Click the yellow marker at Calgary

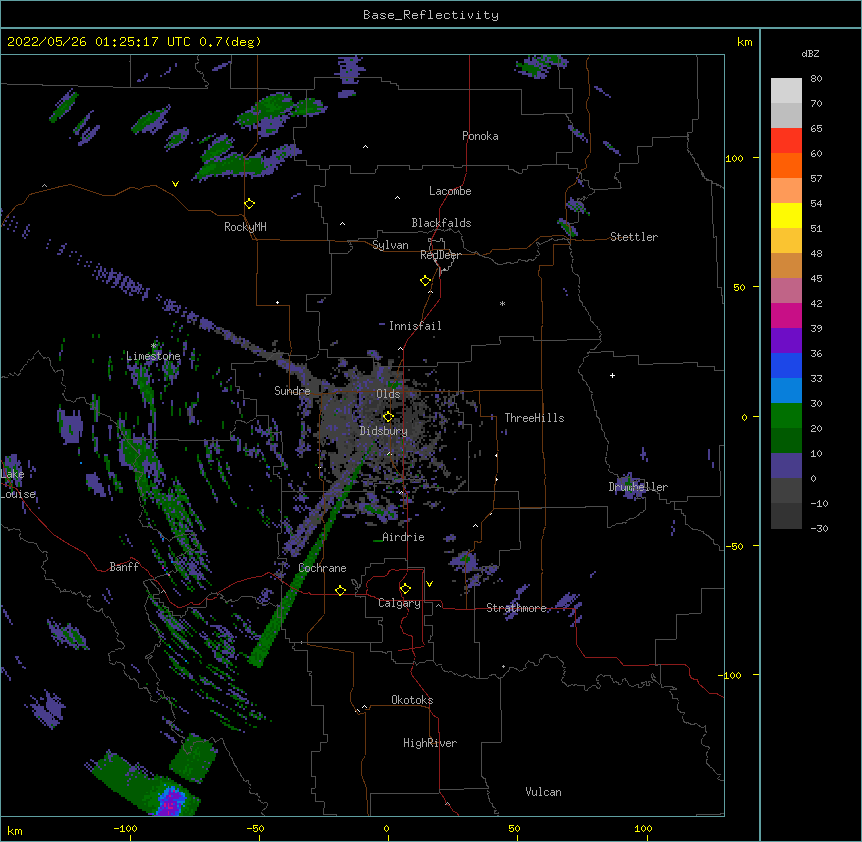[x=405, y=589]
